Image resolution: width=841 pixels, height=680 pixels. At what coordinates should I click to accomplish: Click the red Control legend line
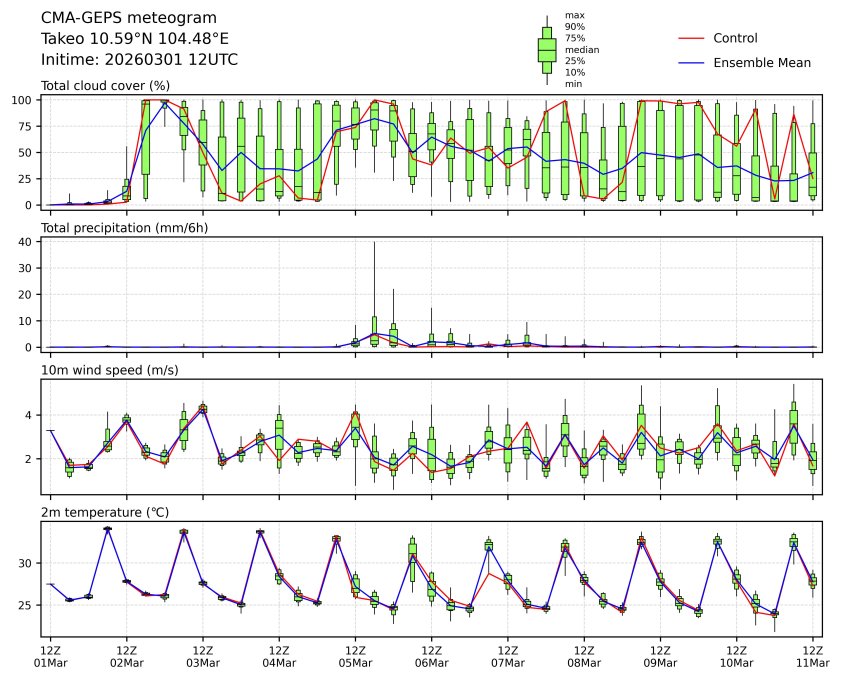pyautogui.click(x=692, y=39)
